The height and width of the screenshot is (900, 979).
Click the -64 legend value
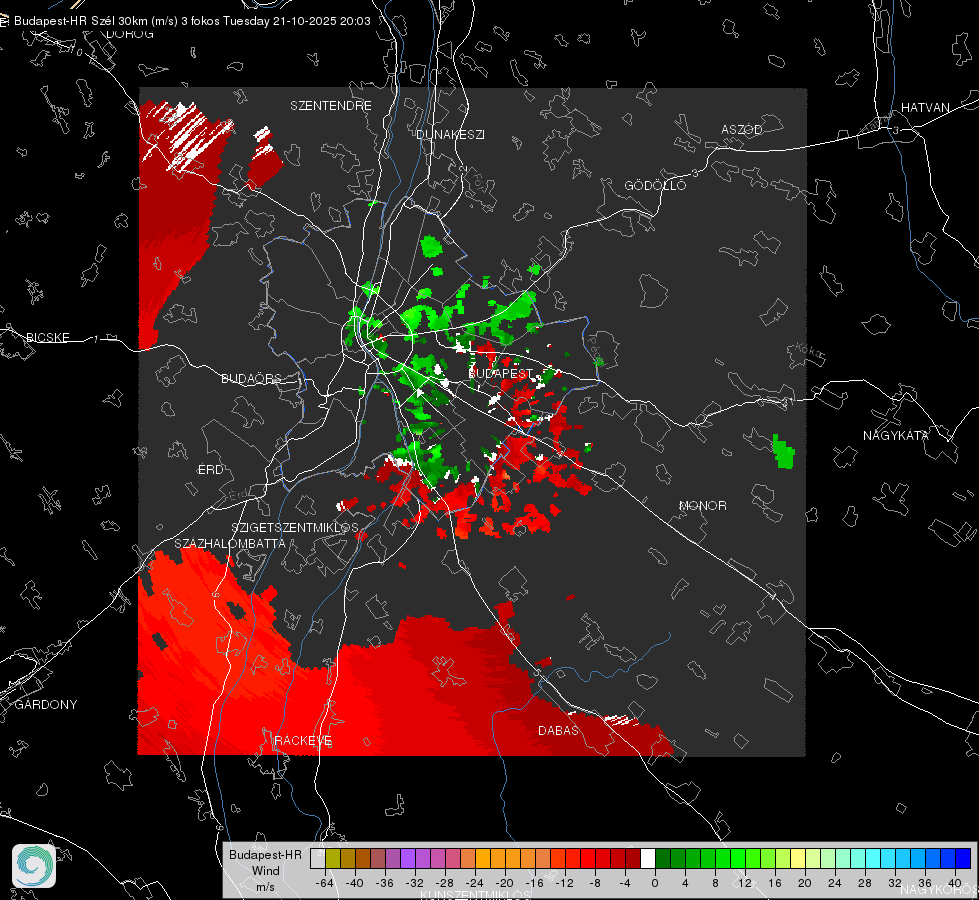325,883
